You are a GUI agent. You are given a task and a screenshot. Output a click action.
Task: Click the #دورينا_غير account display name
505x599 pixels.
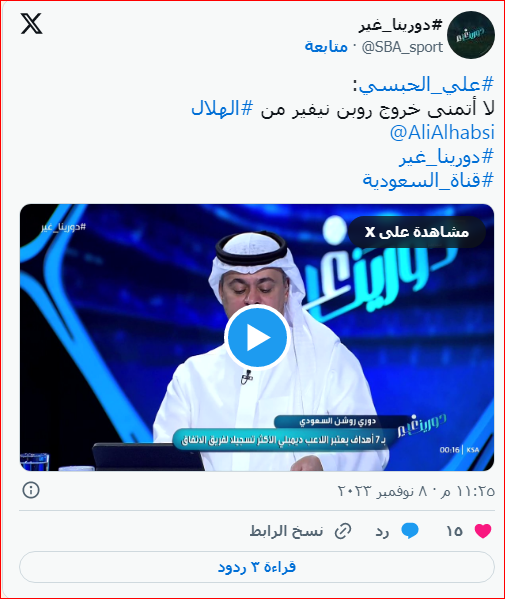coord(400,26)
